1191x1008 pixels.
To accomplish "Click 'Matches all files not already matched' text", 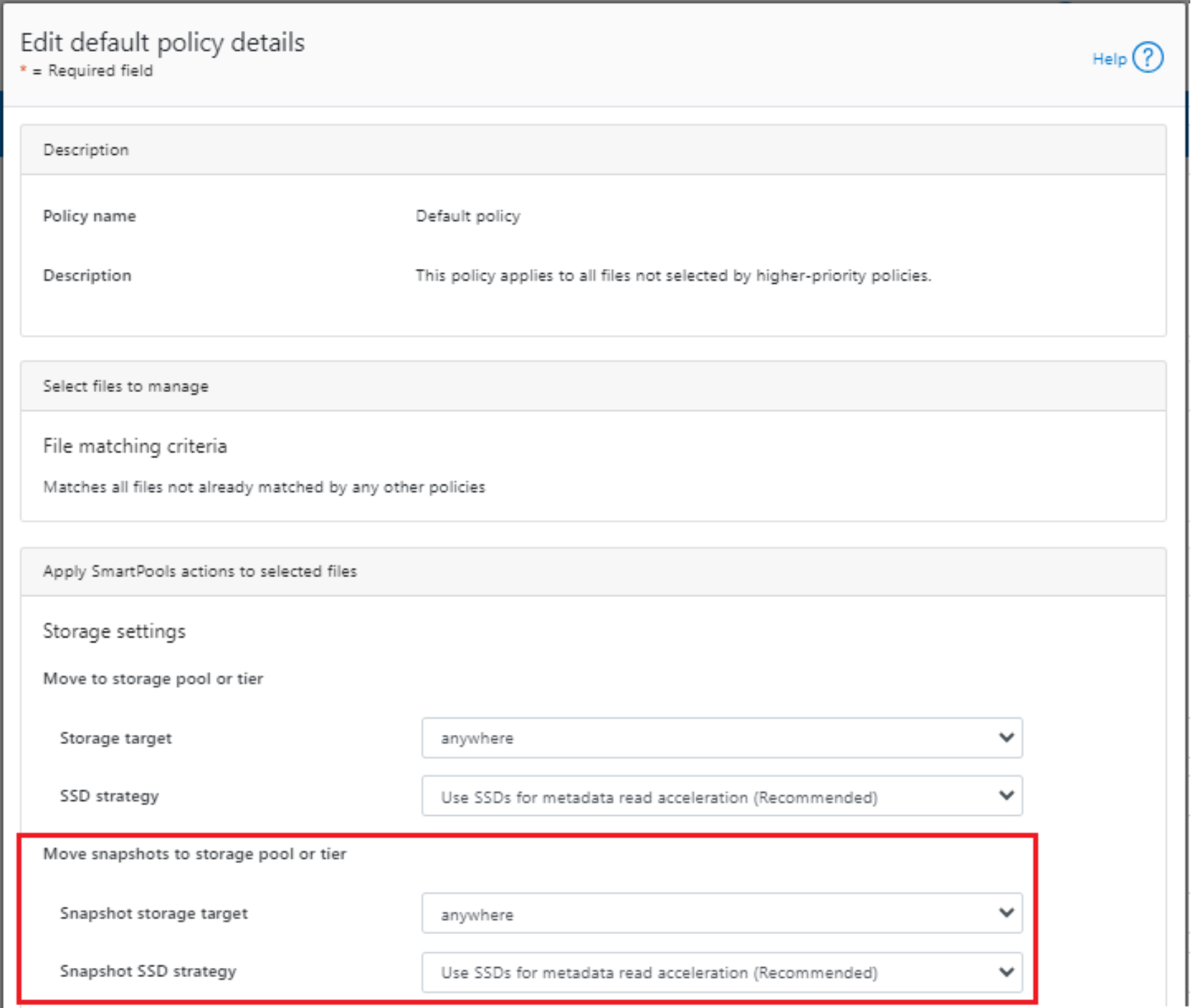I will point(264,488).
